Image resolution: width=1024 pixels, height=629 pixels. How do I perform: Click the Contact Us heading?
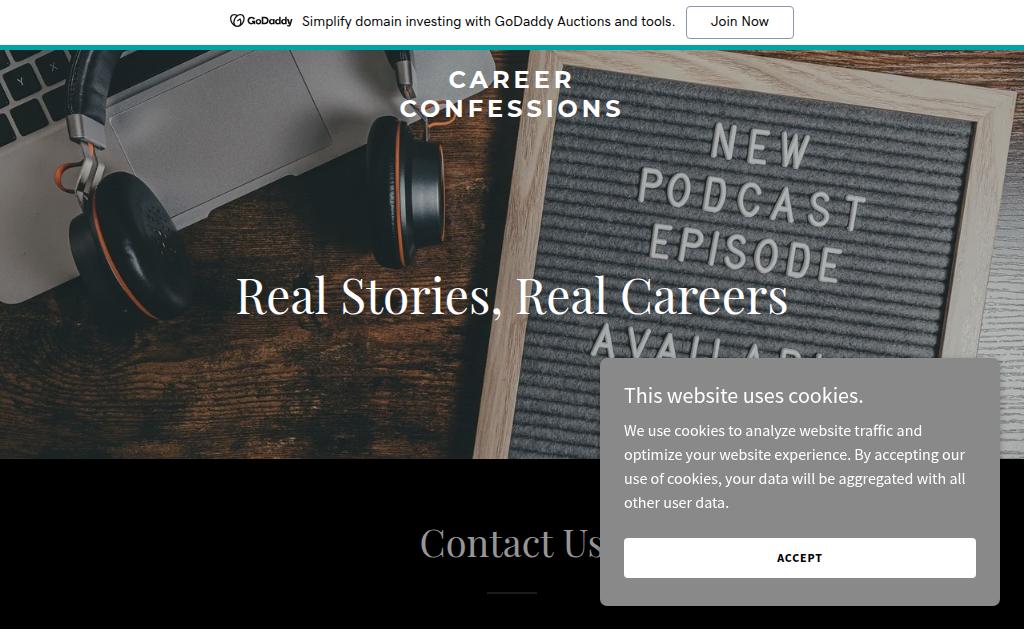point(511,543)
